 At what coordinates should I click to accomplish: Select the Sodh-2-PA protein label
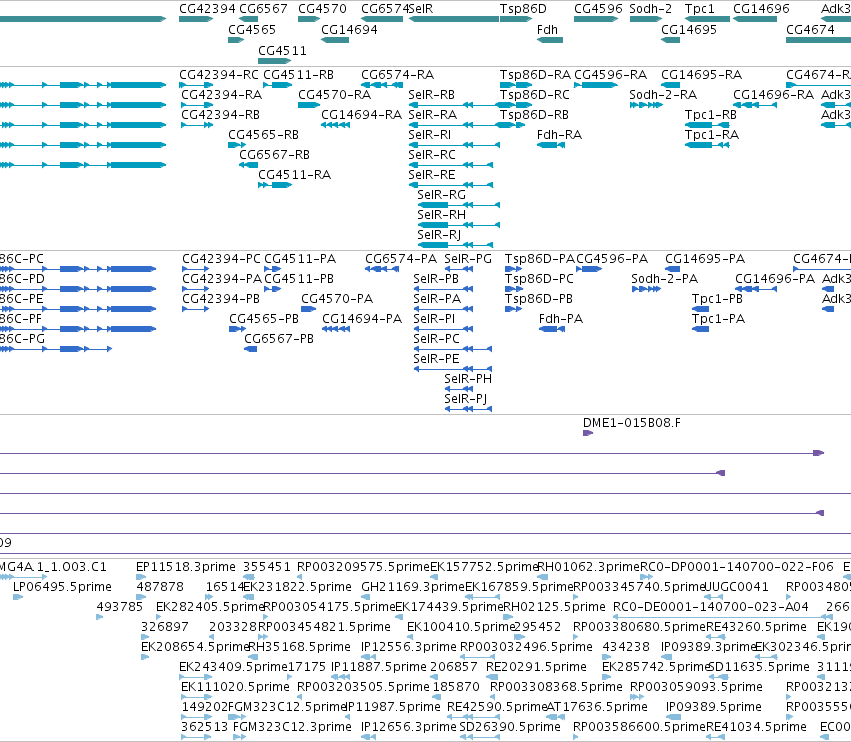pyautogui.click(x=664, y=278)
